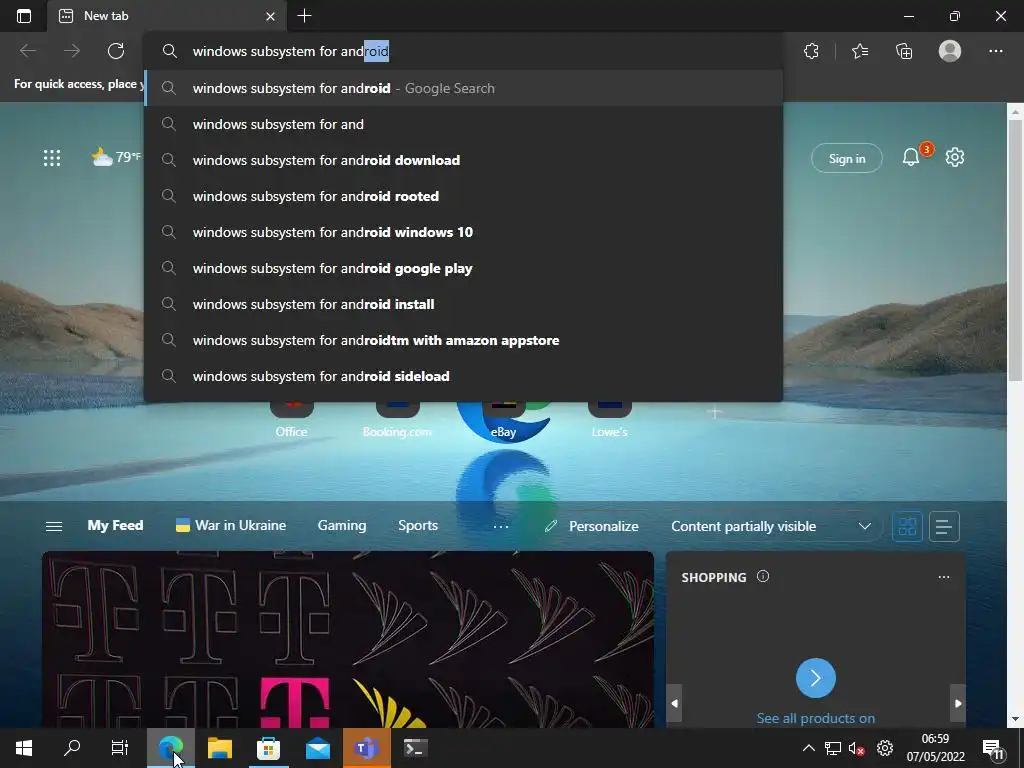Screen dimensions: 1024x768
Task: Switch to Gaming feed tab
Action: tap(342, 526)
